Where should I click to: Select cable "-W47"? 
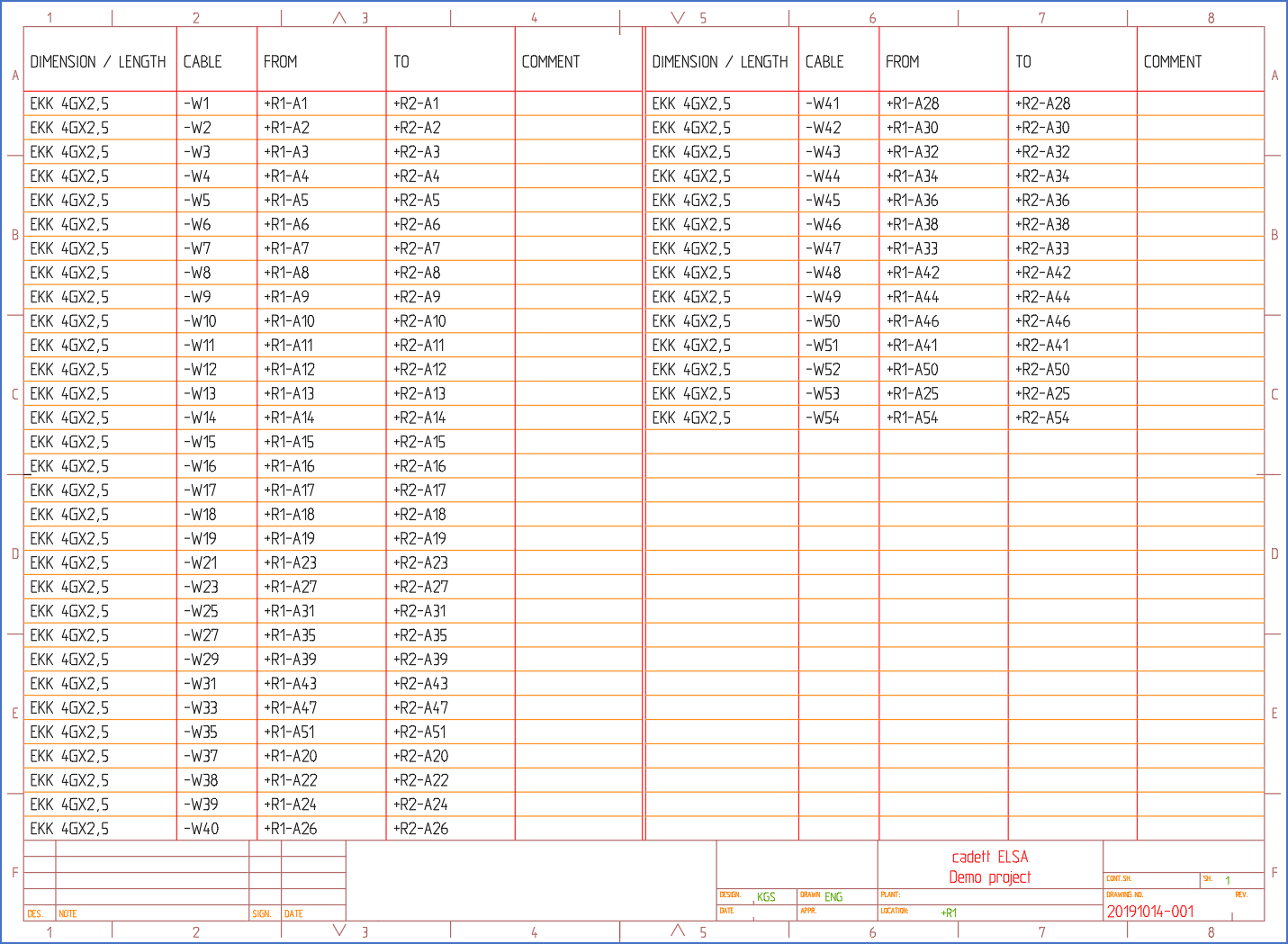click(x=823, y=248)
